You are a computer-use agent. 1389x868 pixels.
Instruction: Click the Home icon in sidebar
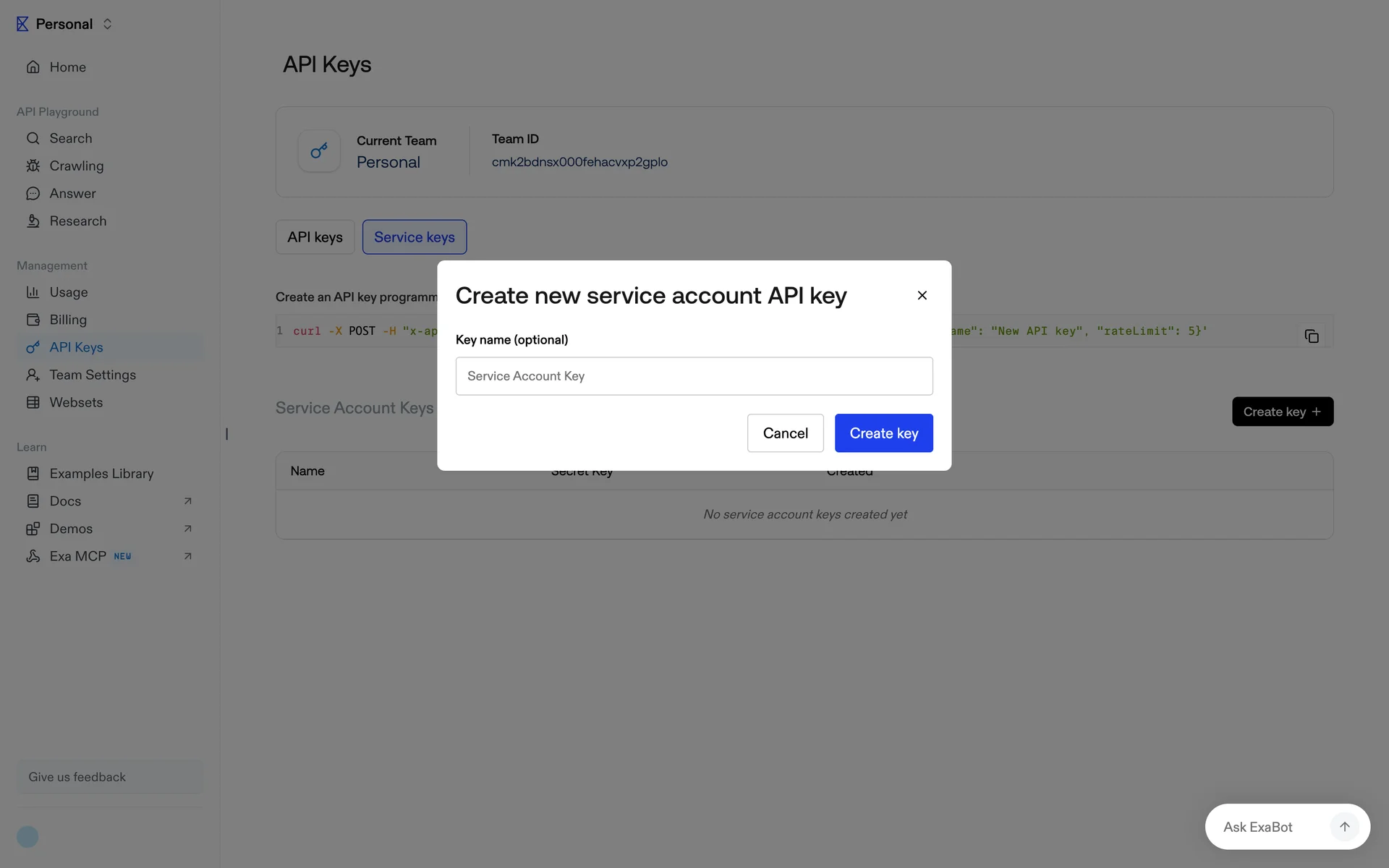[33, 67]
